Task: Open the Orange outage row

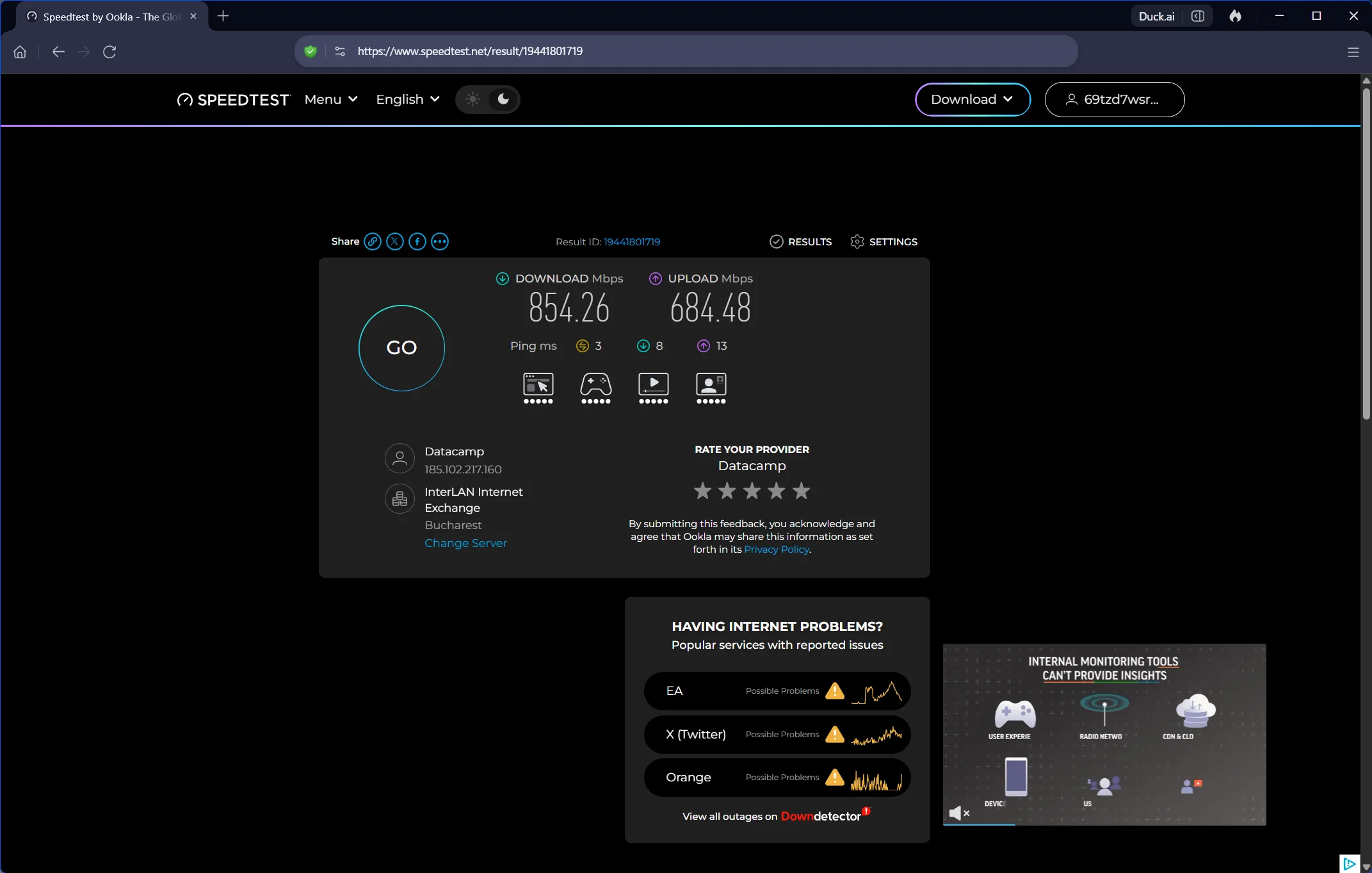Action: (777, 777)
